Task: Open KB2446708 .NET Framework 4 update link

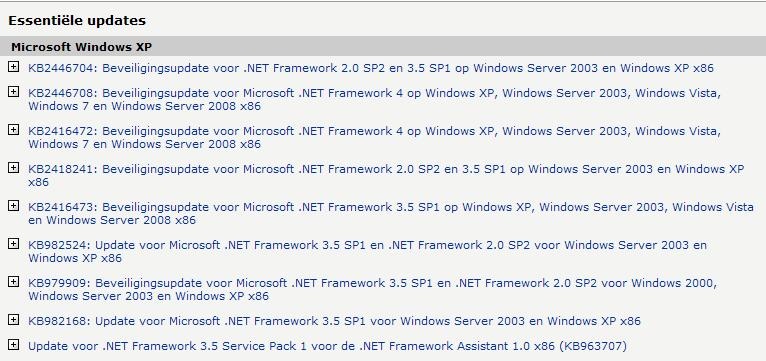Action: (374, 99)
